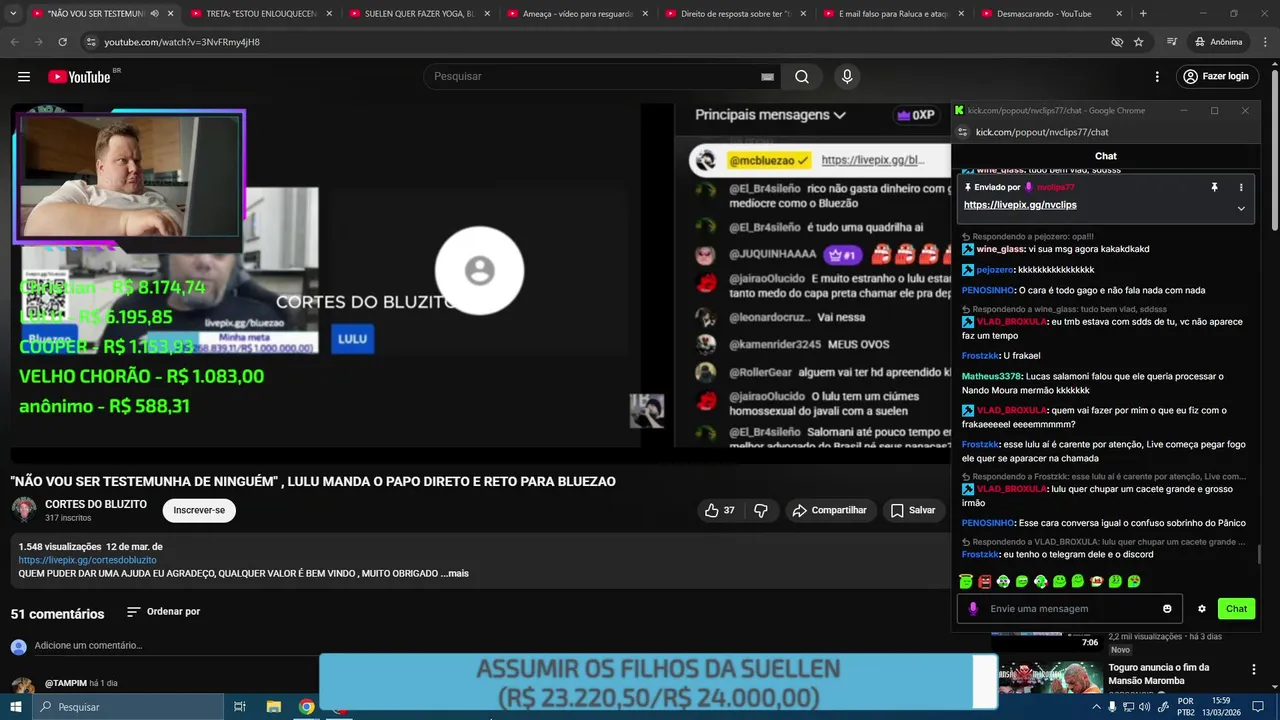Viewport: 1280px width, 720px height.
Task: Send the message with green Chat button
Action: 1237,608
